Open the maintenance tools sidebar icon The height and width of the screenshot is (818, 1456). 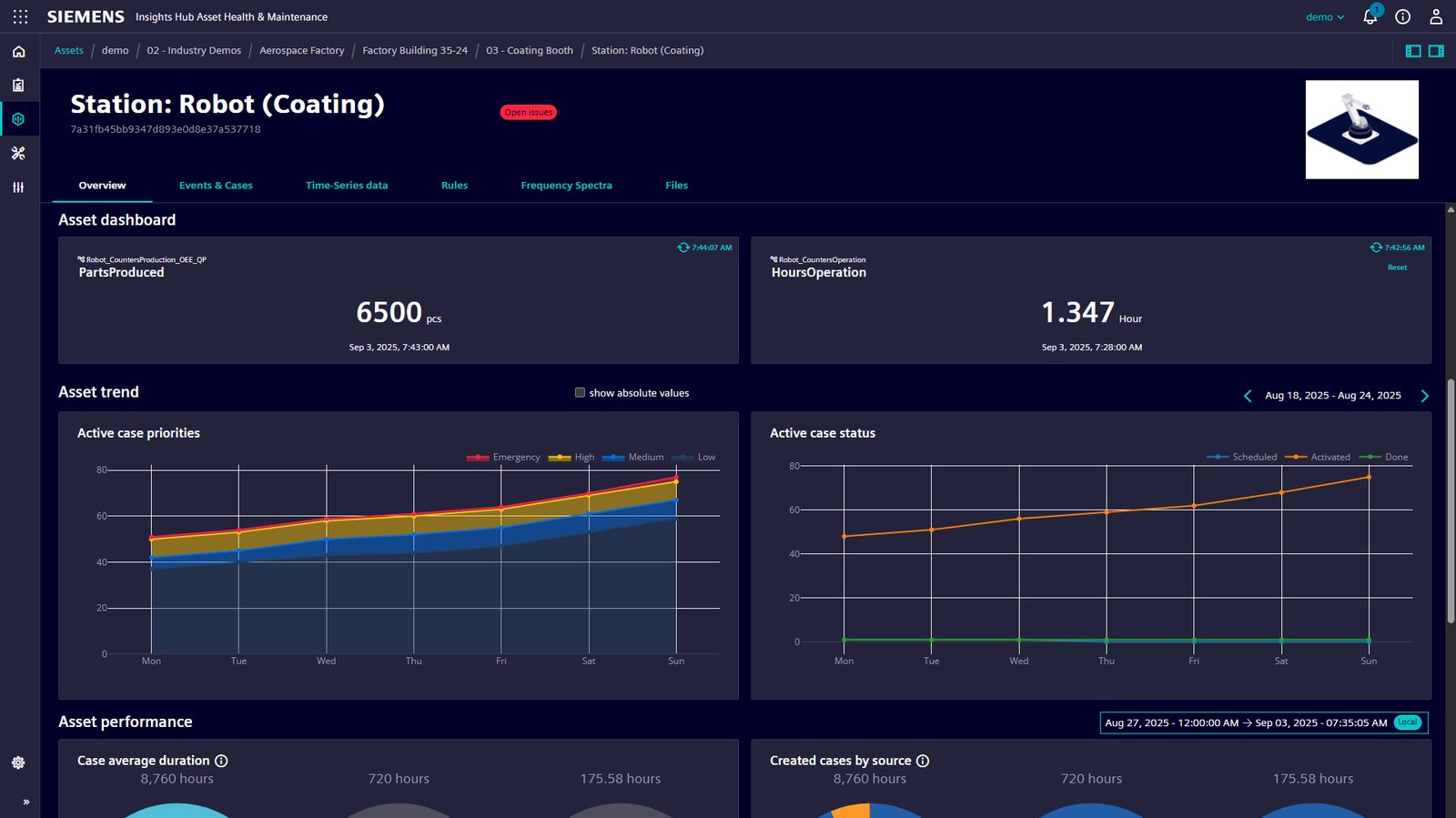[18, 153]
